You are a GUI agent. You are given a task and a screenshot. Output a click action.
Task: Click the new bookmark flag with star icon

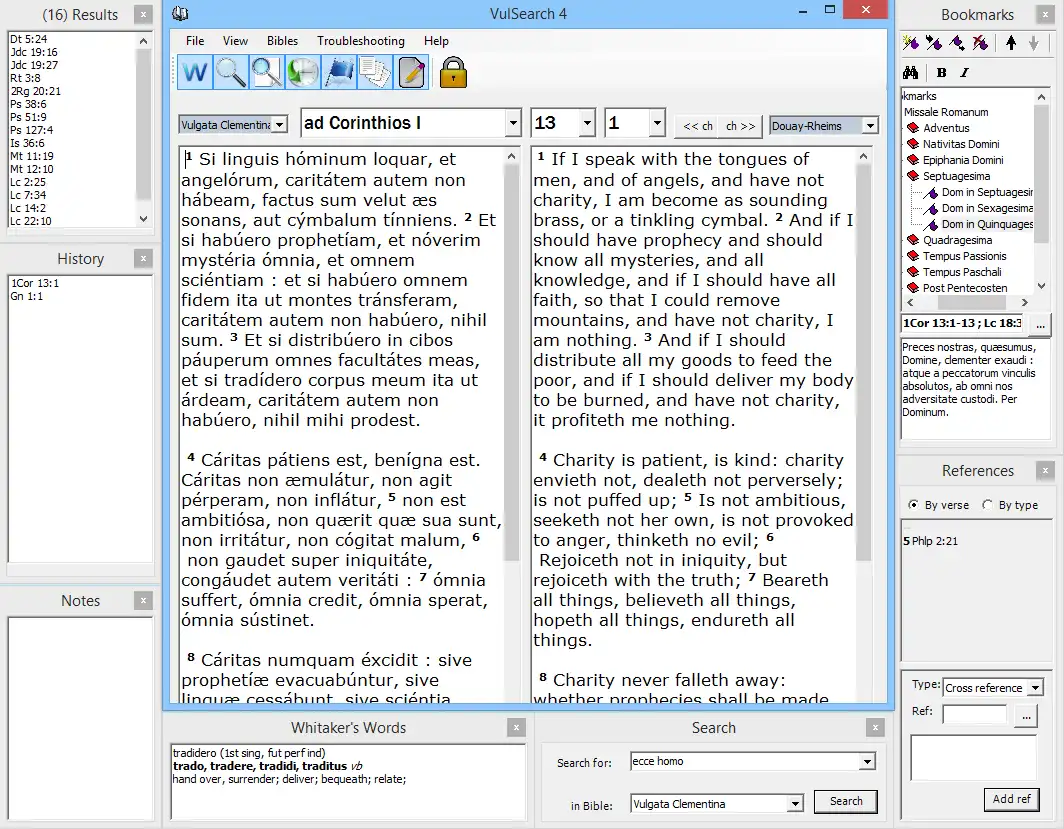click(911, 43)
